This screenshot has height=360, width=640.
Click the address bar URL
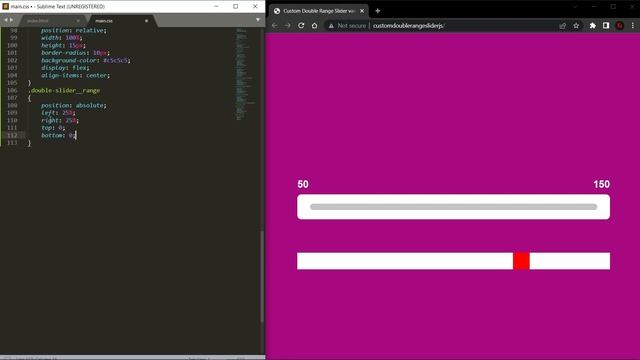pyautogui.click(x=409, y=26)
